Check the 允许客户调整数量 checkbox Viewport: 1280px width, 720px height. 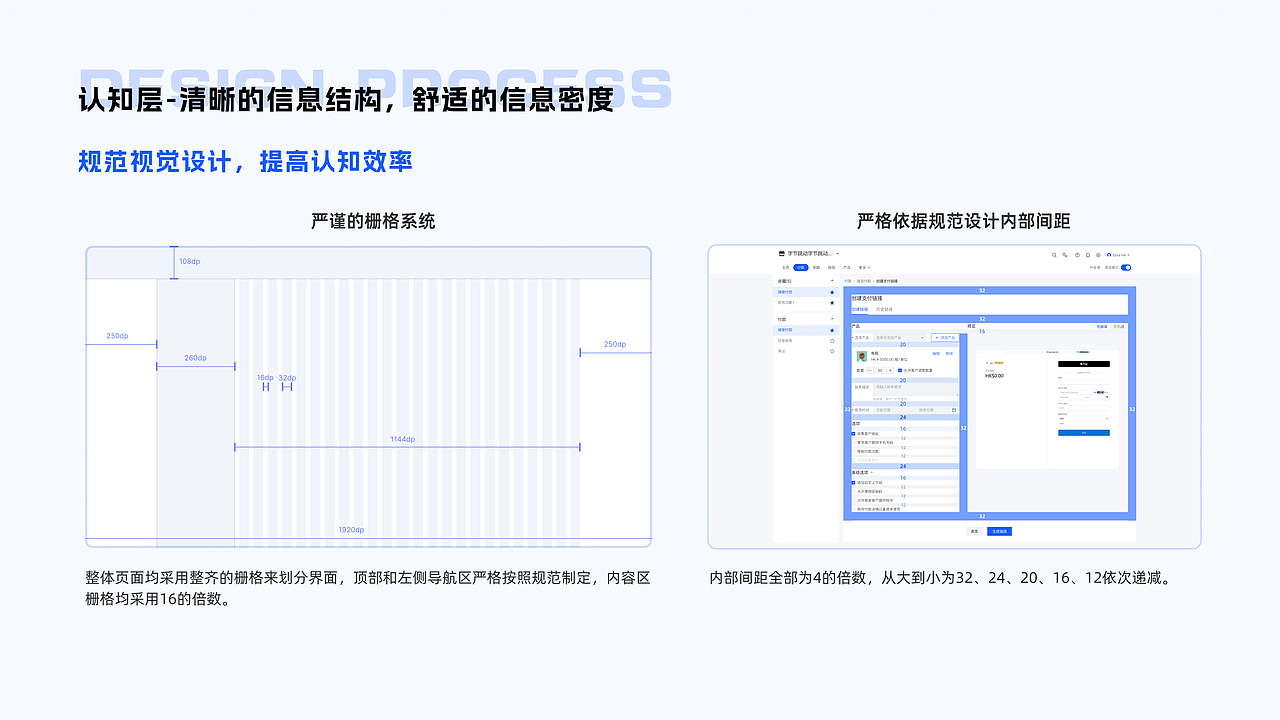[x=900, y=369]
